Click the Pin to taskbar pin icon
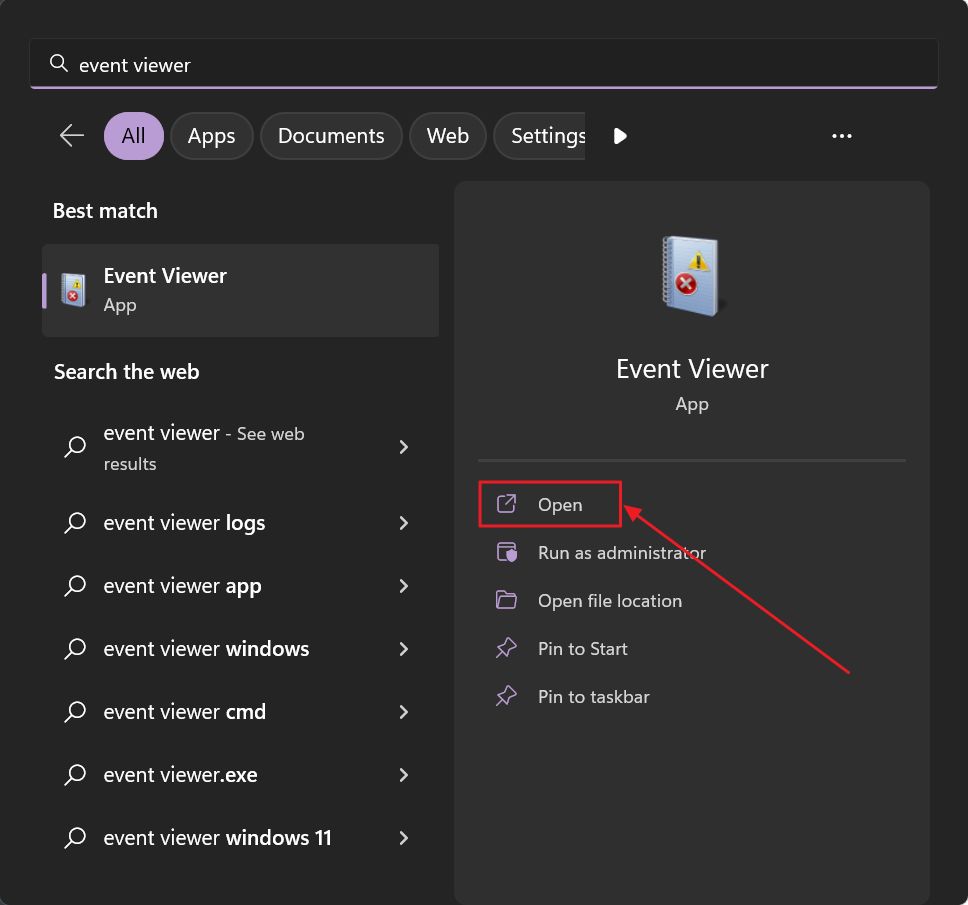This screenshot has width=968, height=905. pos(509,696)
